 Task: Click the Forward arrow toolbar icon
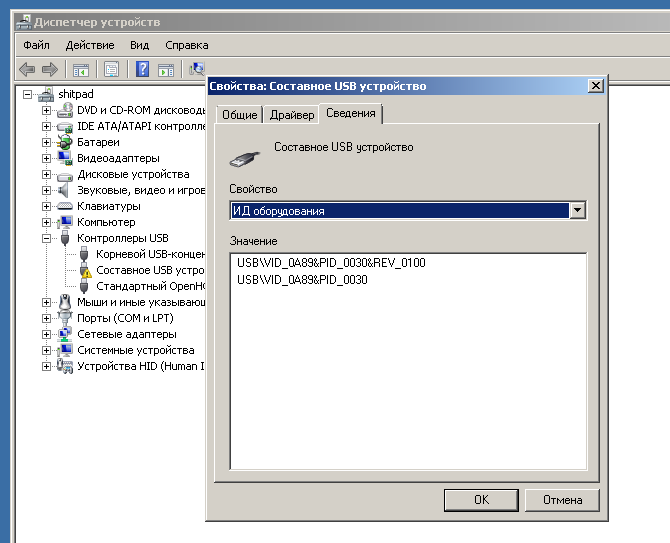click(49, 69)
